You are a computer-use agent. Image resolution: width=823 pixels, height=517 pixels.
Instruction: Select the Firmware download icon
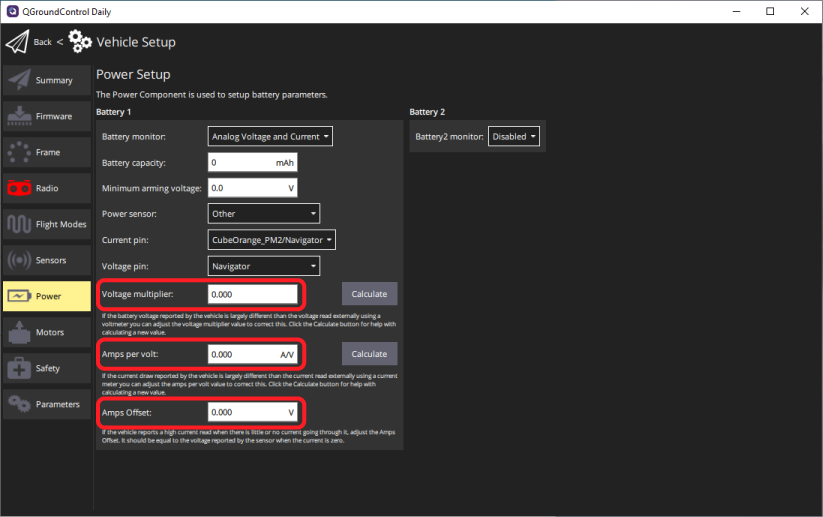(x=19, y=116)
